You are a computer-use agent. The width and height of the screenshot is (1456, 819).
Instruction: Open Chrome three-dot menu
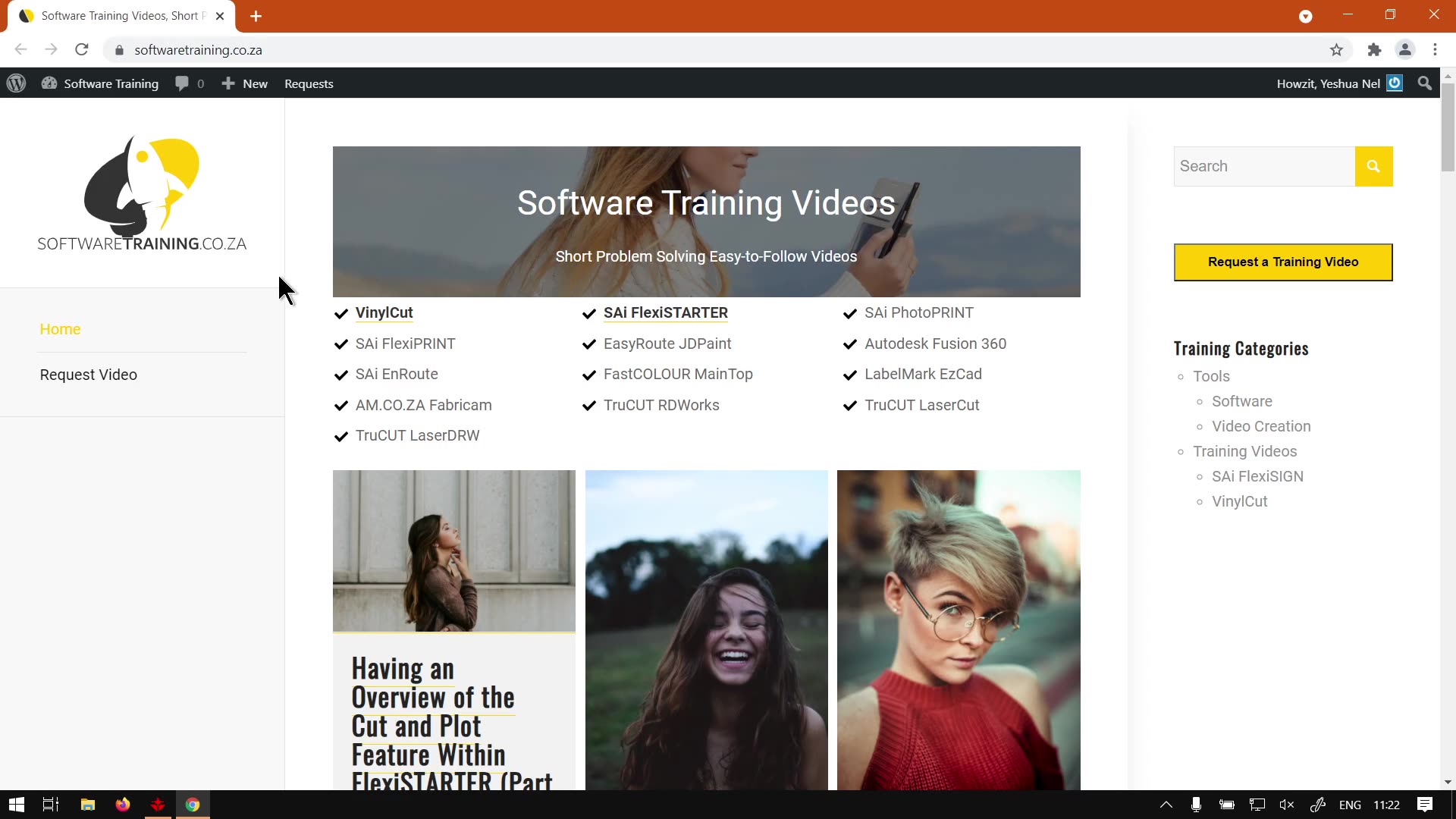1435,50
